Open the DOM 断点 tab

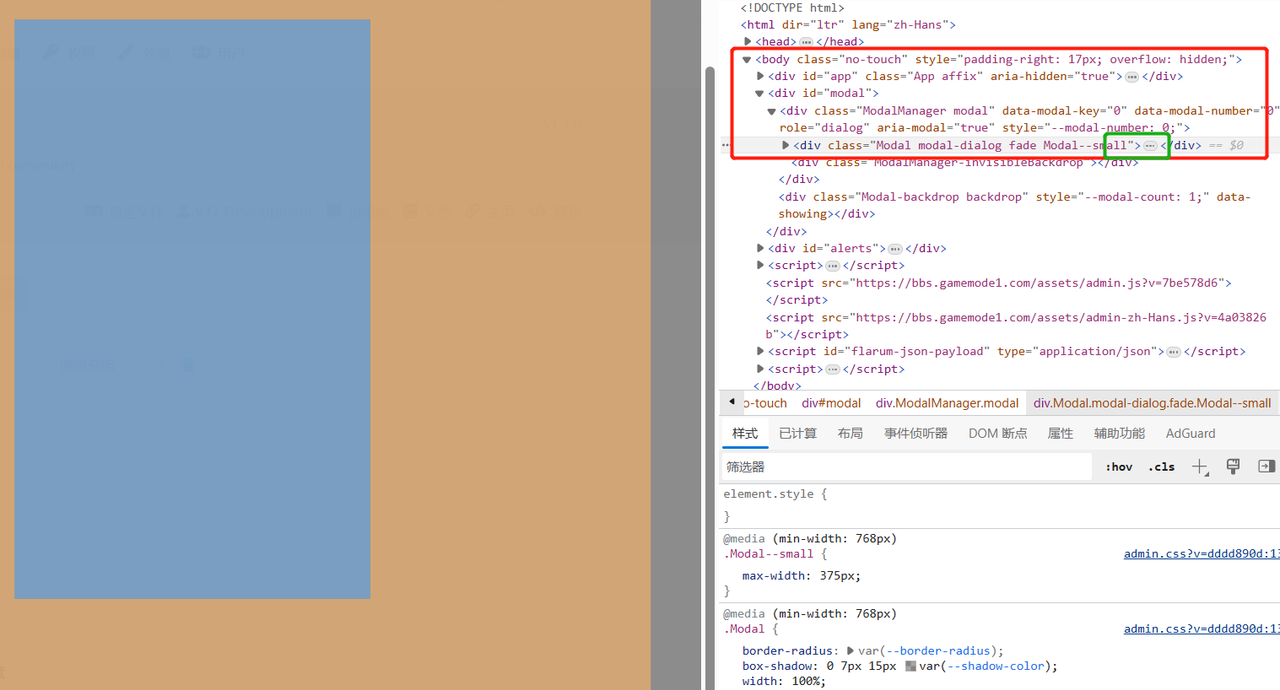[x=998, y=433]
